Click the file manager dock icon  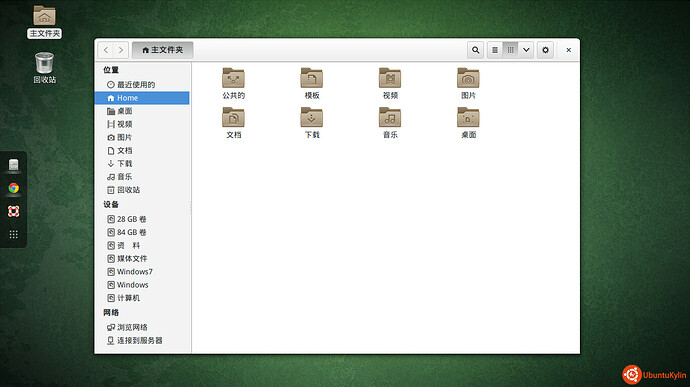tap(14, 165)
